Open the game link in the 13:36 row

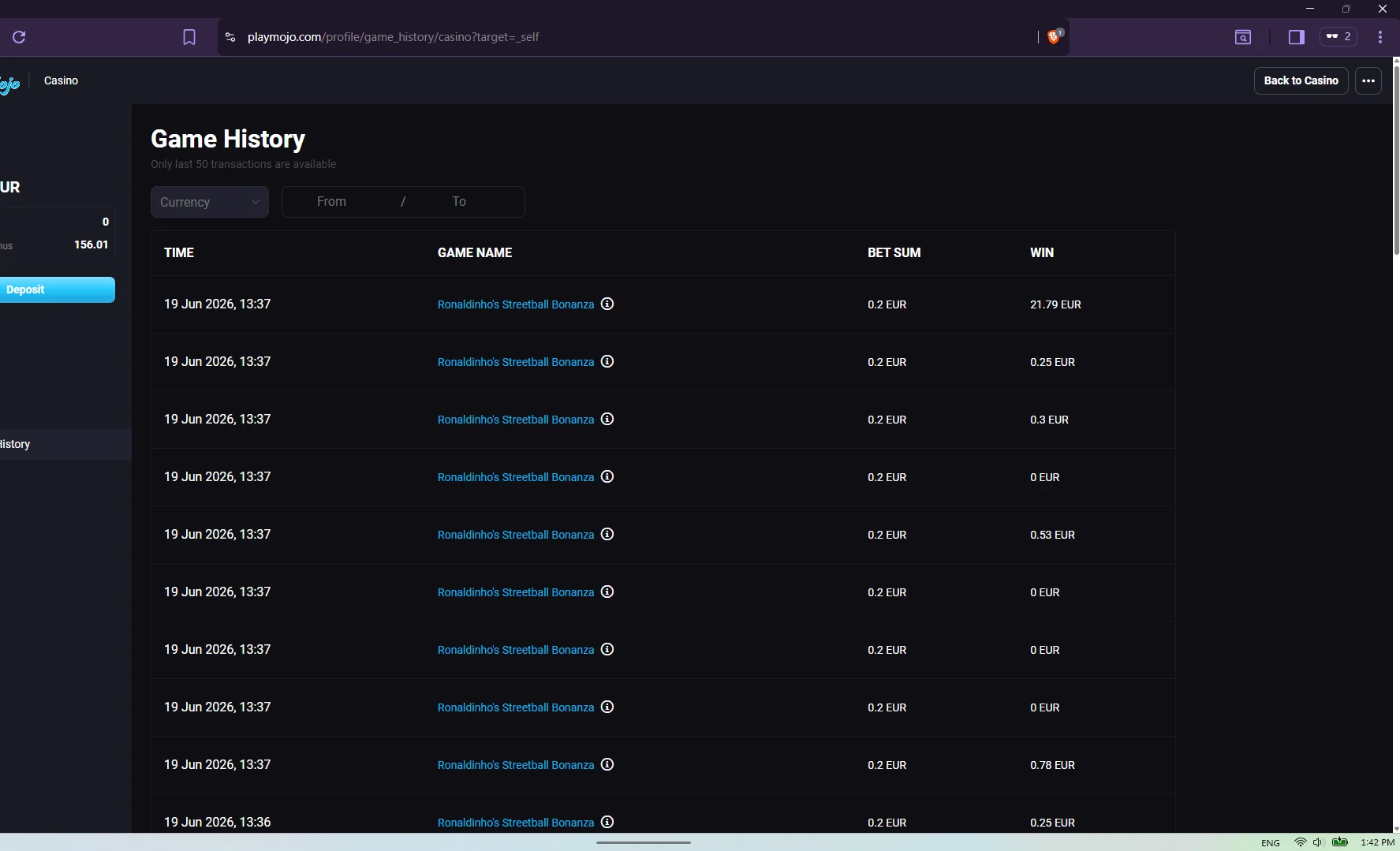point(516,823)
